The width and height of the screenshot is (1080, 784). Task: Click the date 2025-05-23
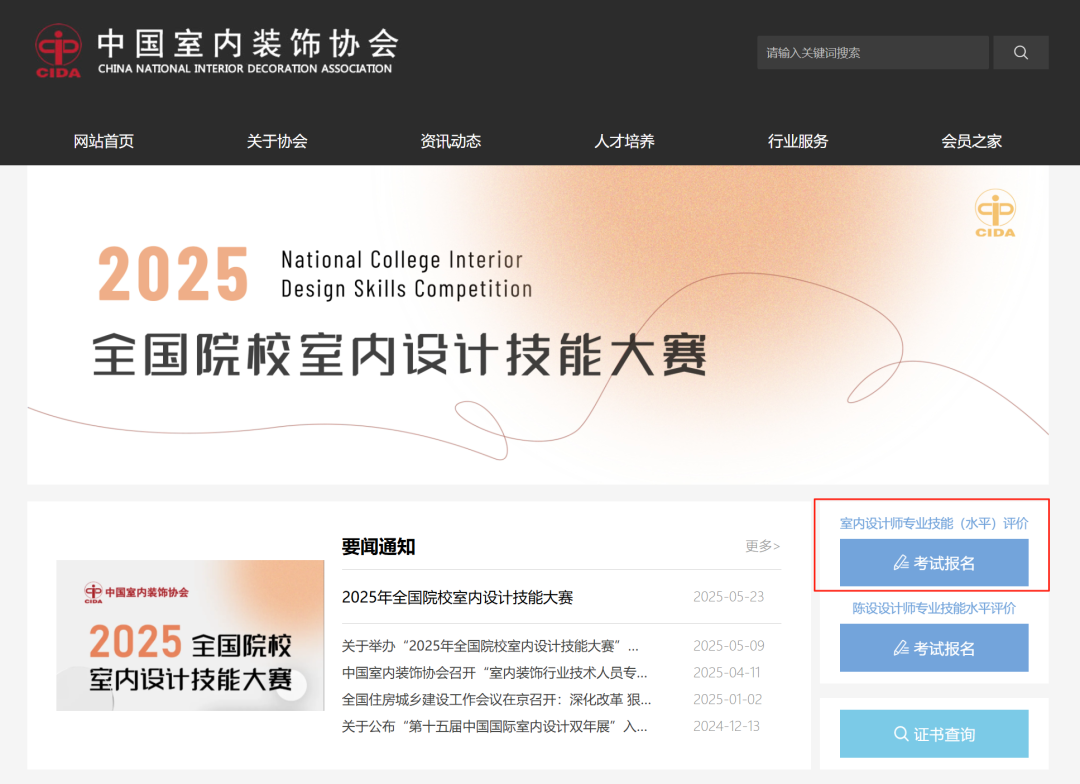(729, 597)
